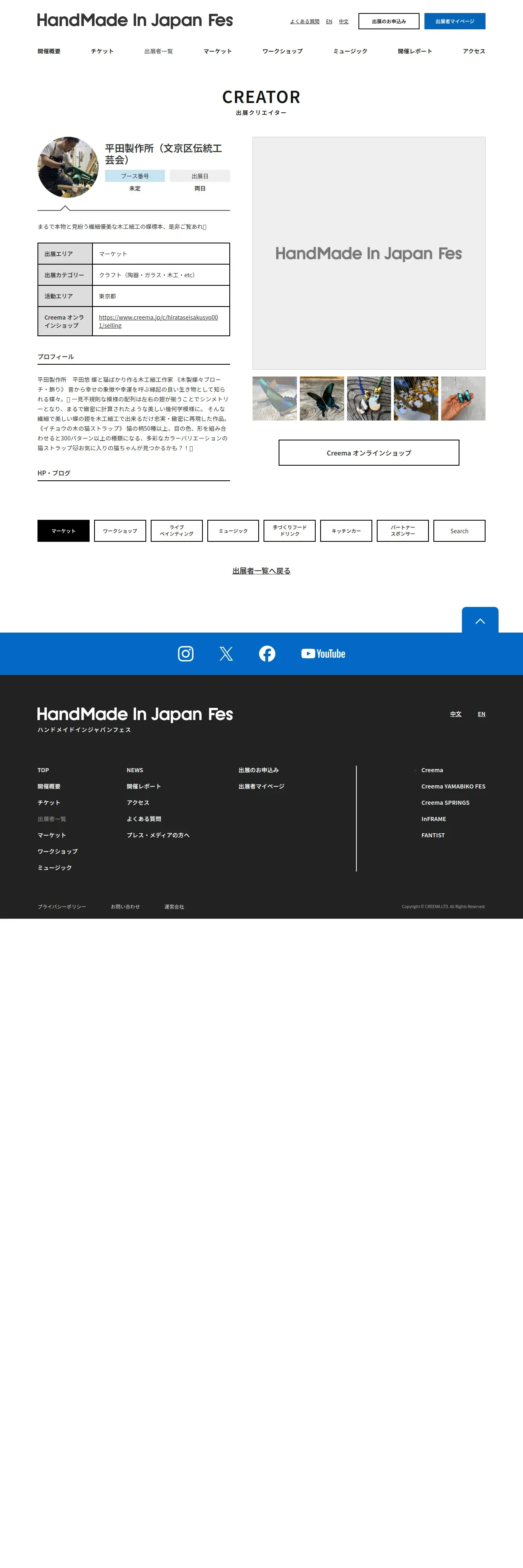The image size is (523, 1568).
Task: Select the ミュージック category tab
Action: tap(233, 531)
